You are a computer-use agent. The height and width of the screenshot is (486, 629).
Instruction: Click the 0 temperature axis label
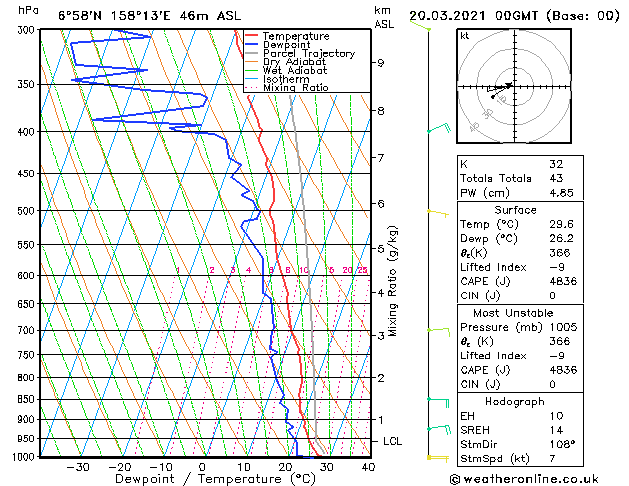pyautogui.click(x=203, y=467)
